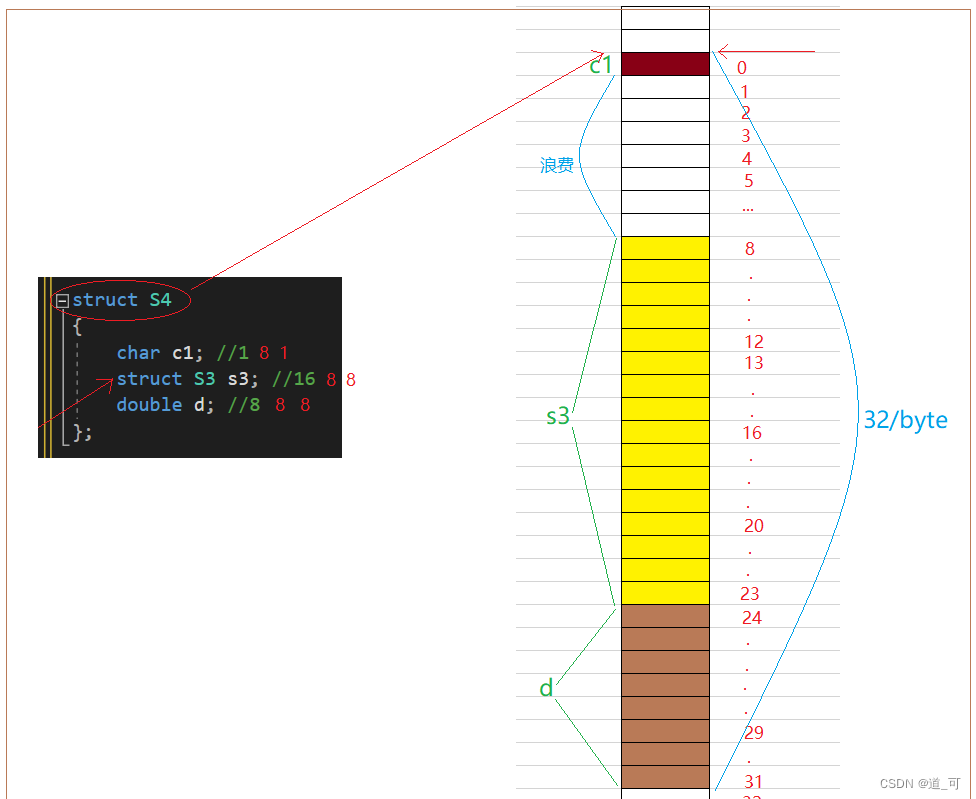Click the offset number 0
This screenshot has width=976, height=799.
pyautogui.click(x=742, y=68)
